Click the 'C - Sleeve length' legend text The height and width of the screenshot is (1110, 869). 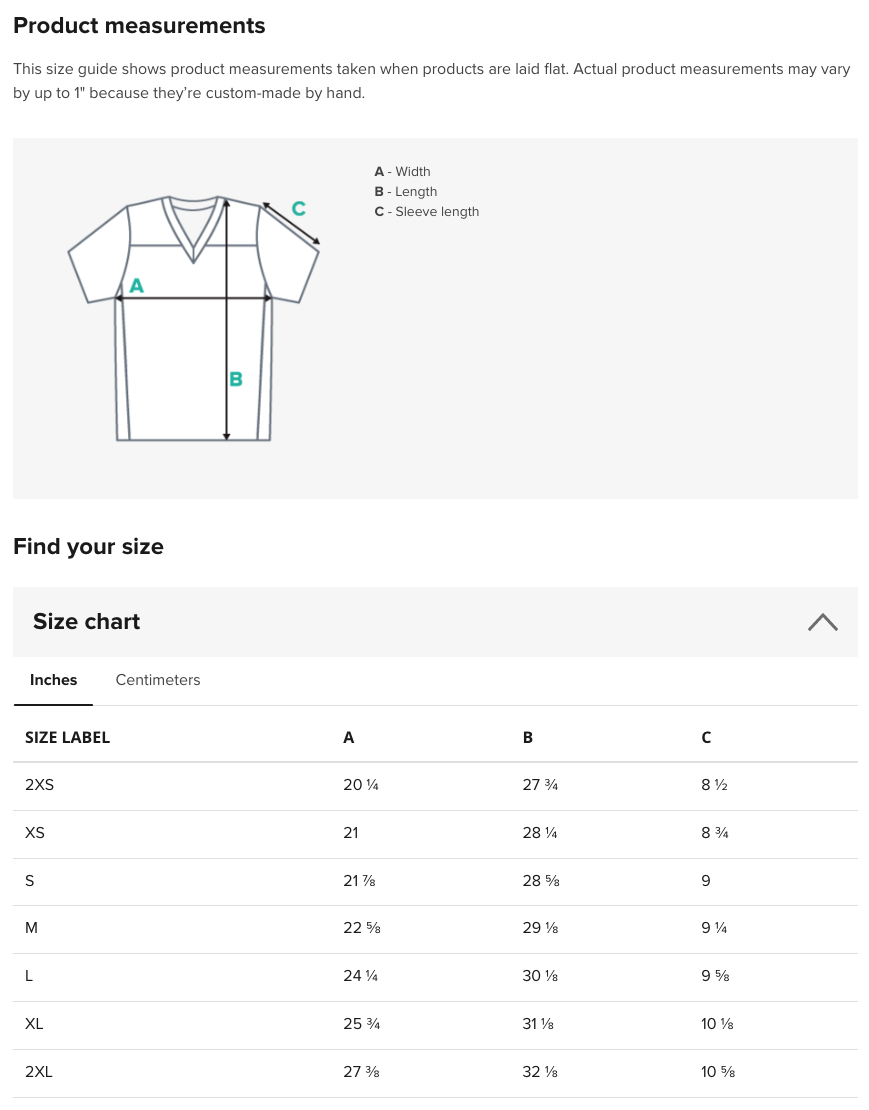[x=427, y=212]
